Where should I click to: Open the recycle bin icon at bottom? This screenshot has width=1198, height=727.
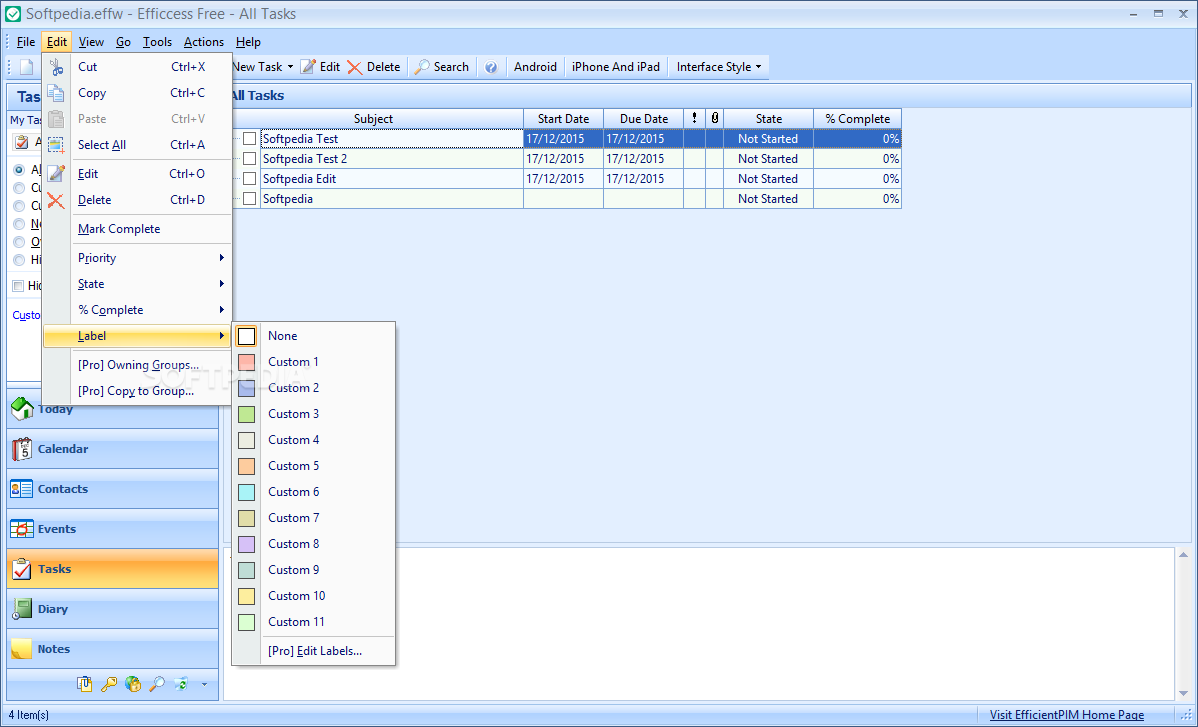tap(182, 684)
